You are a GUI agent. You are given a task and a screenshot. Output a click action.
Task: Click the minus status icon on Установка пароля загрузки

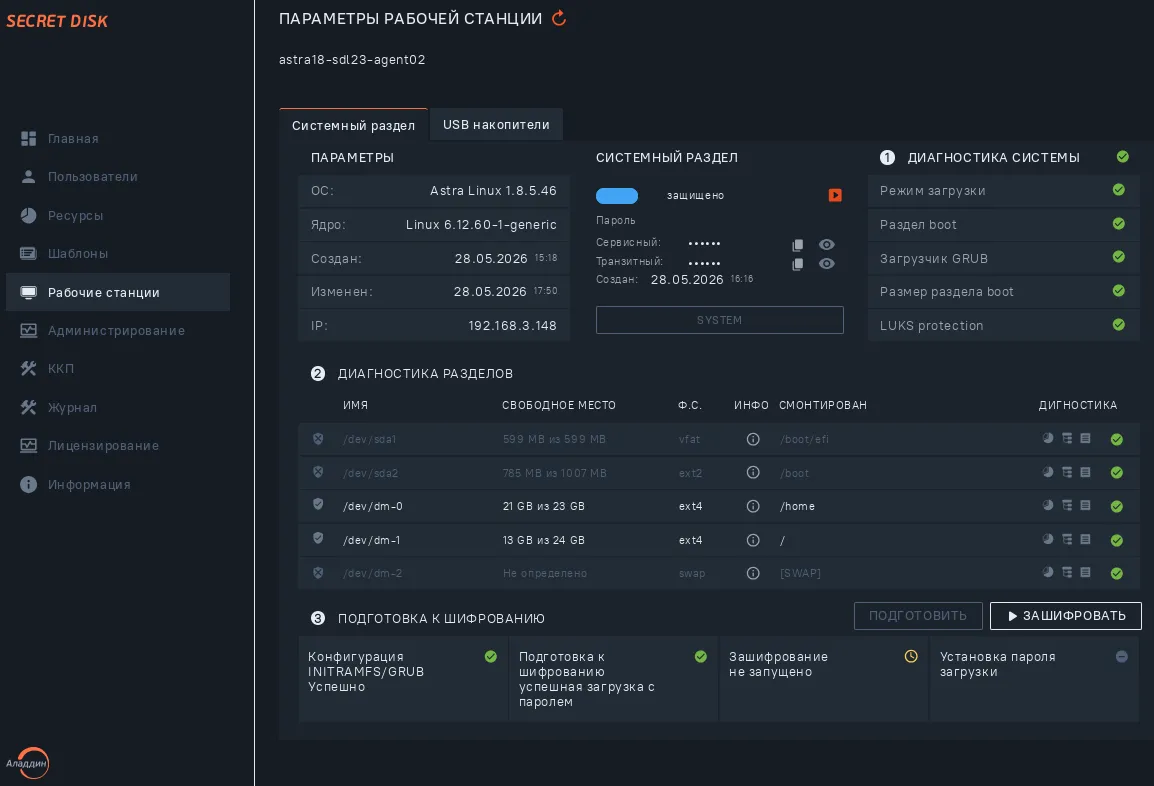tap(1122, 656)
